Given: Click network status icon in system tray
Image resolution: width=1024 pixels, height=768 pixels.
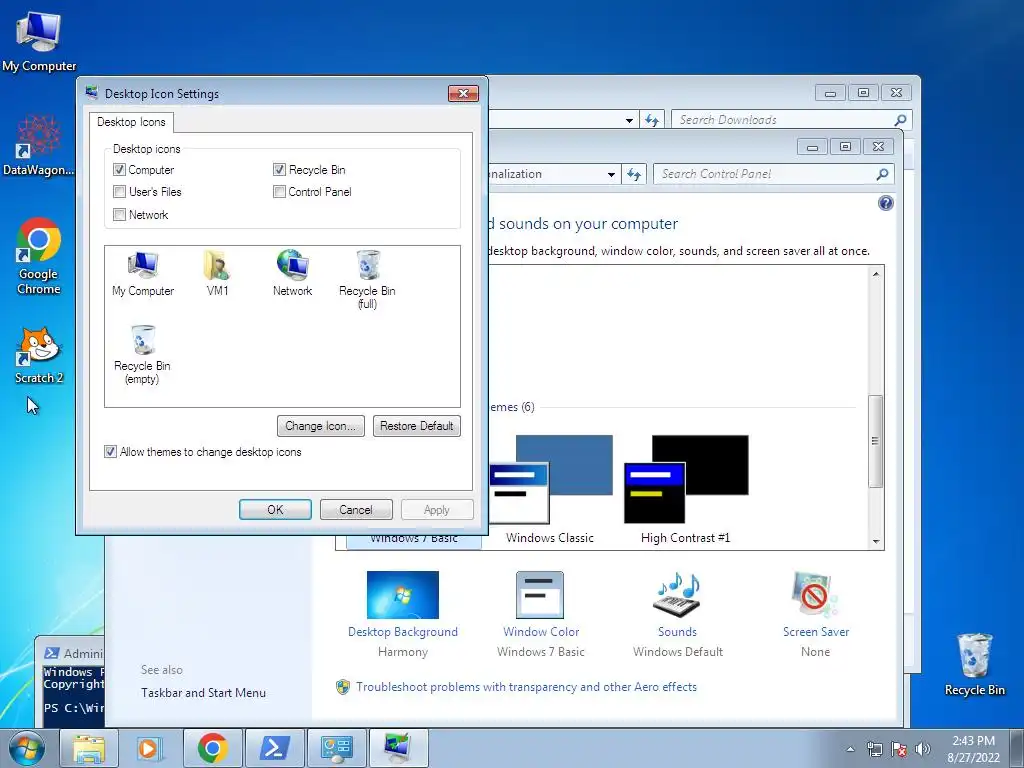Looking at the screenshot, I should click(874, 749).
